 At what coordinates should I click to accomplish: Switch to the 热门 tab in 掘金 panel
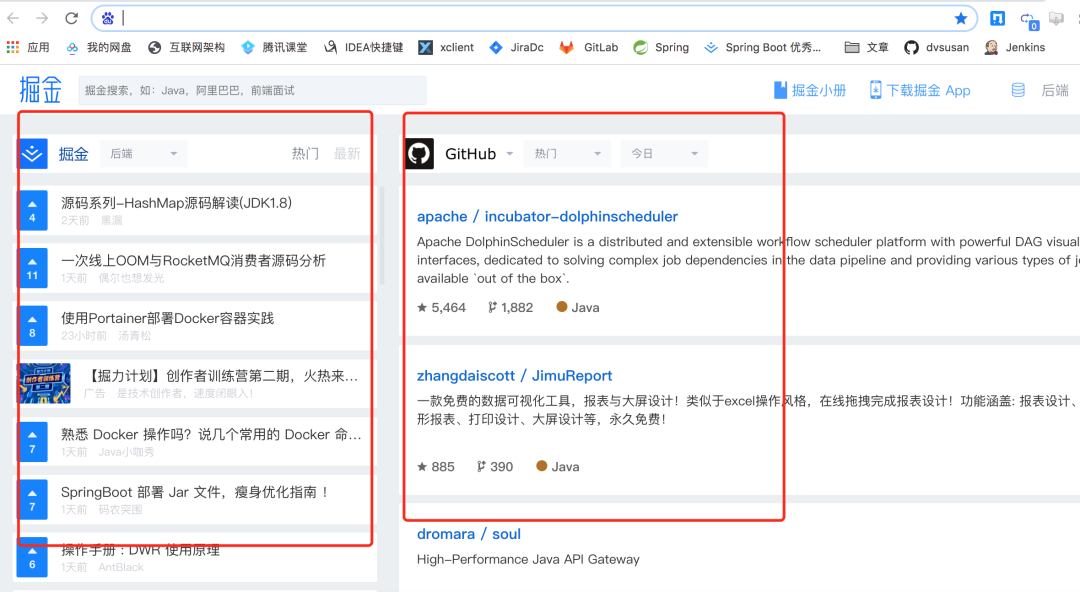pyautogui.click(x=304, y=154)
